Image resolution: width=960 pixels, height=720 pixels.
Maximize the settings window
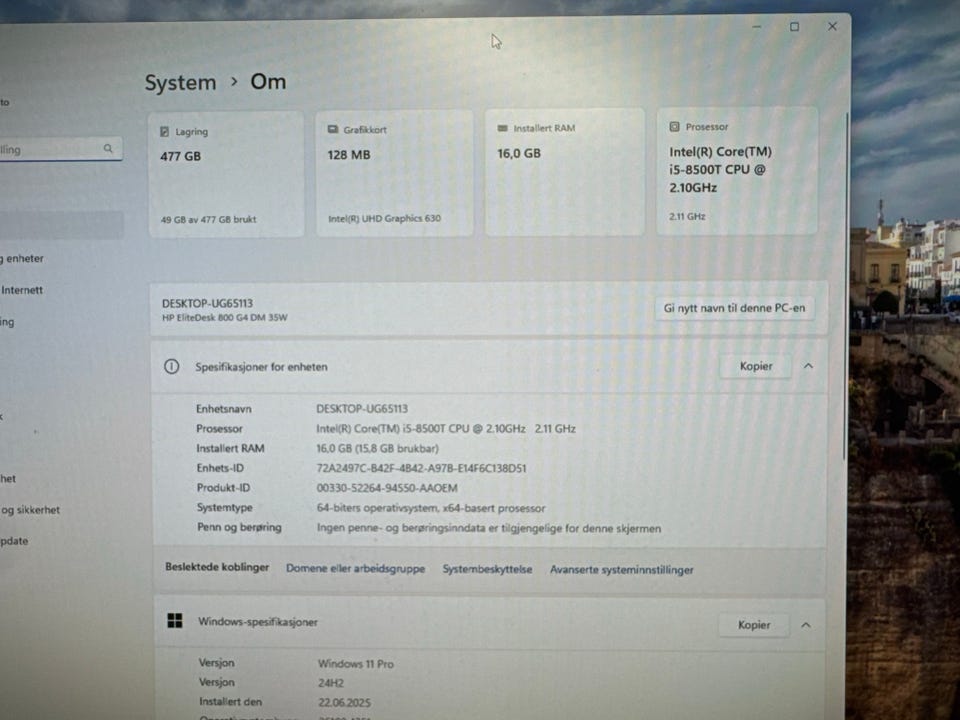click(x=794, y=27)
